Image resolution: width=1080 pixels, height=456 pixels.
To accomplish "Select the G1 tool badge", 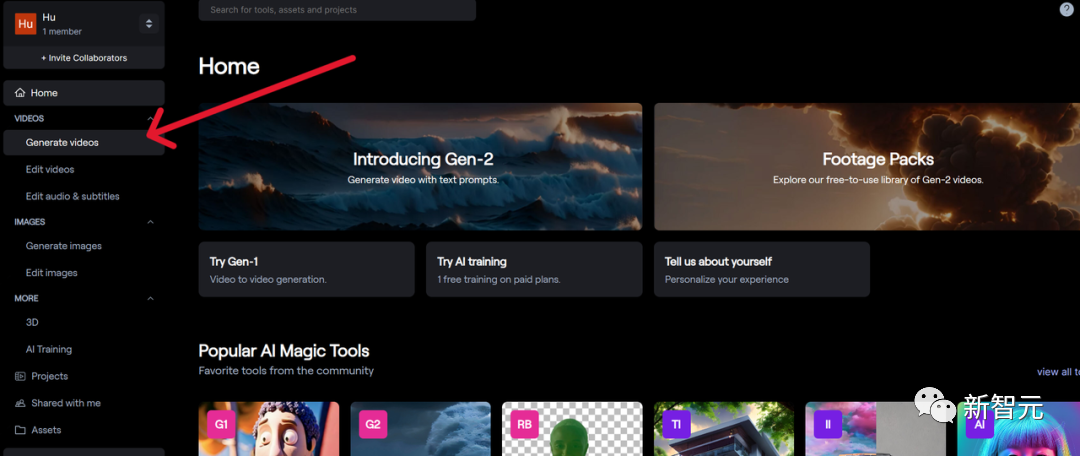I will [x=221, y=424].
